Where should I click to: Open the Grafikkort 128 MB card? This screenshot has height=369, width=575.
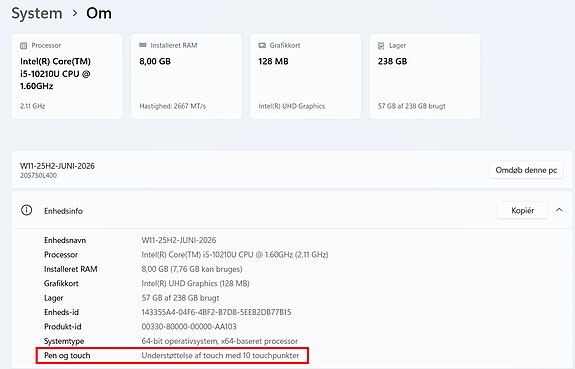coord(305,76)
